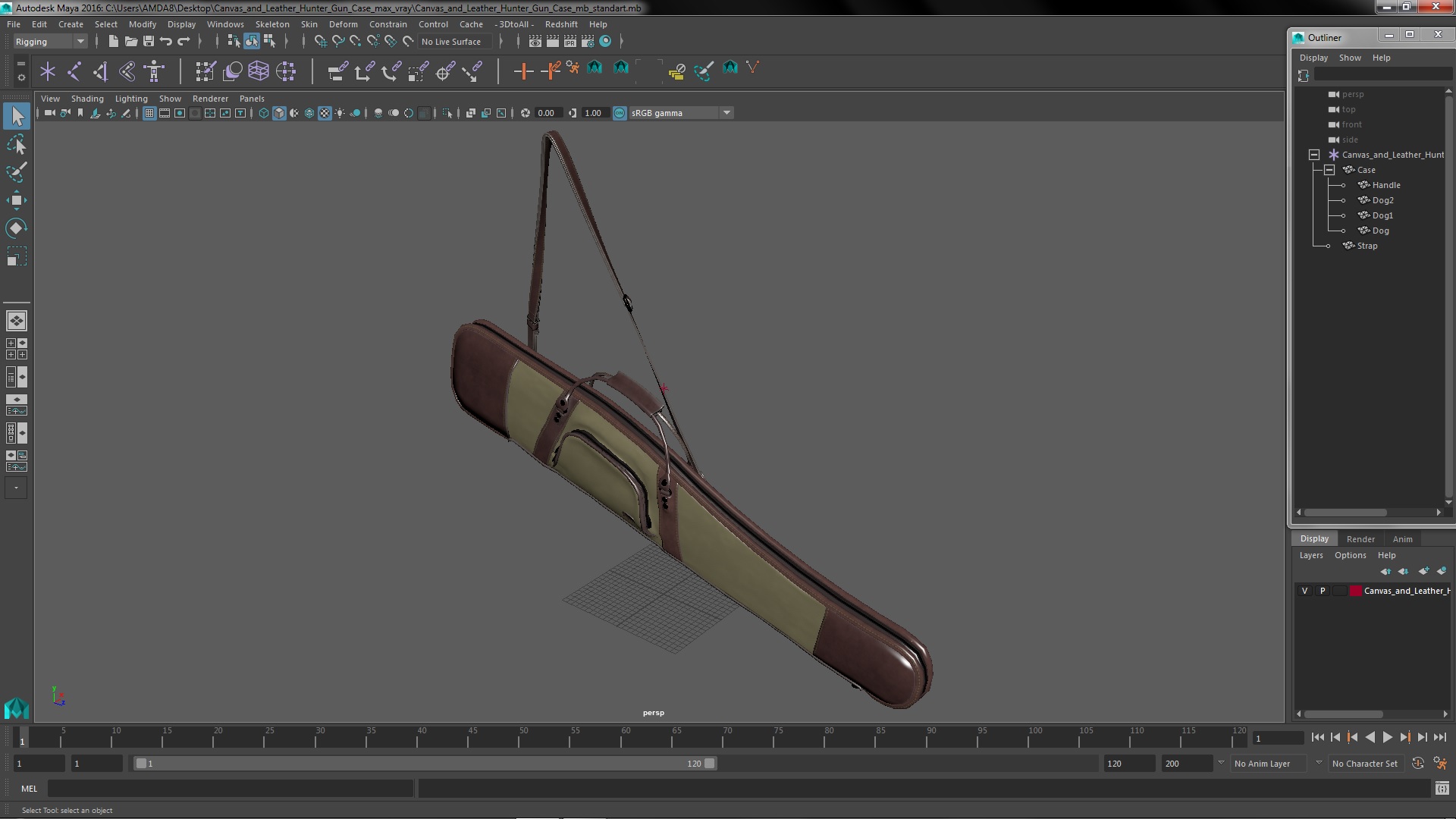Click the IK Handle shelf icon

[101, 71]
